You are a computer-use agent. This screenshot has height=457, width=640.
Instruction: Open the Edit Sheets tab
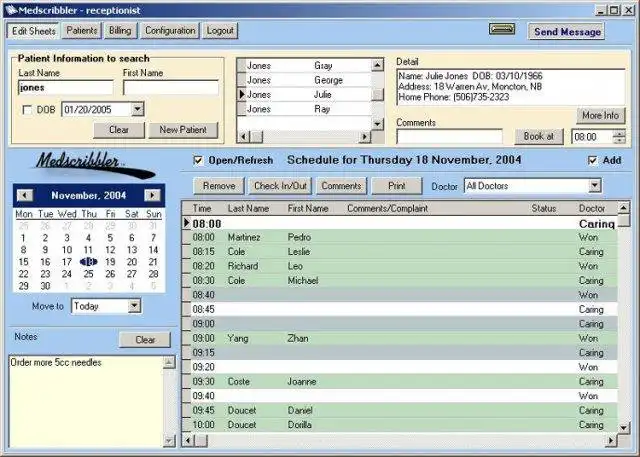click(x=33, y=31)
